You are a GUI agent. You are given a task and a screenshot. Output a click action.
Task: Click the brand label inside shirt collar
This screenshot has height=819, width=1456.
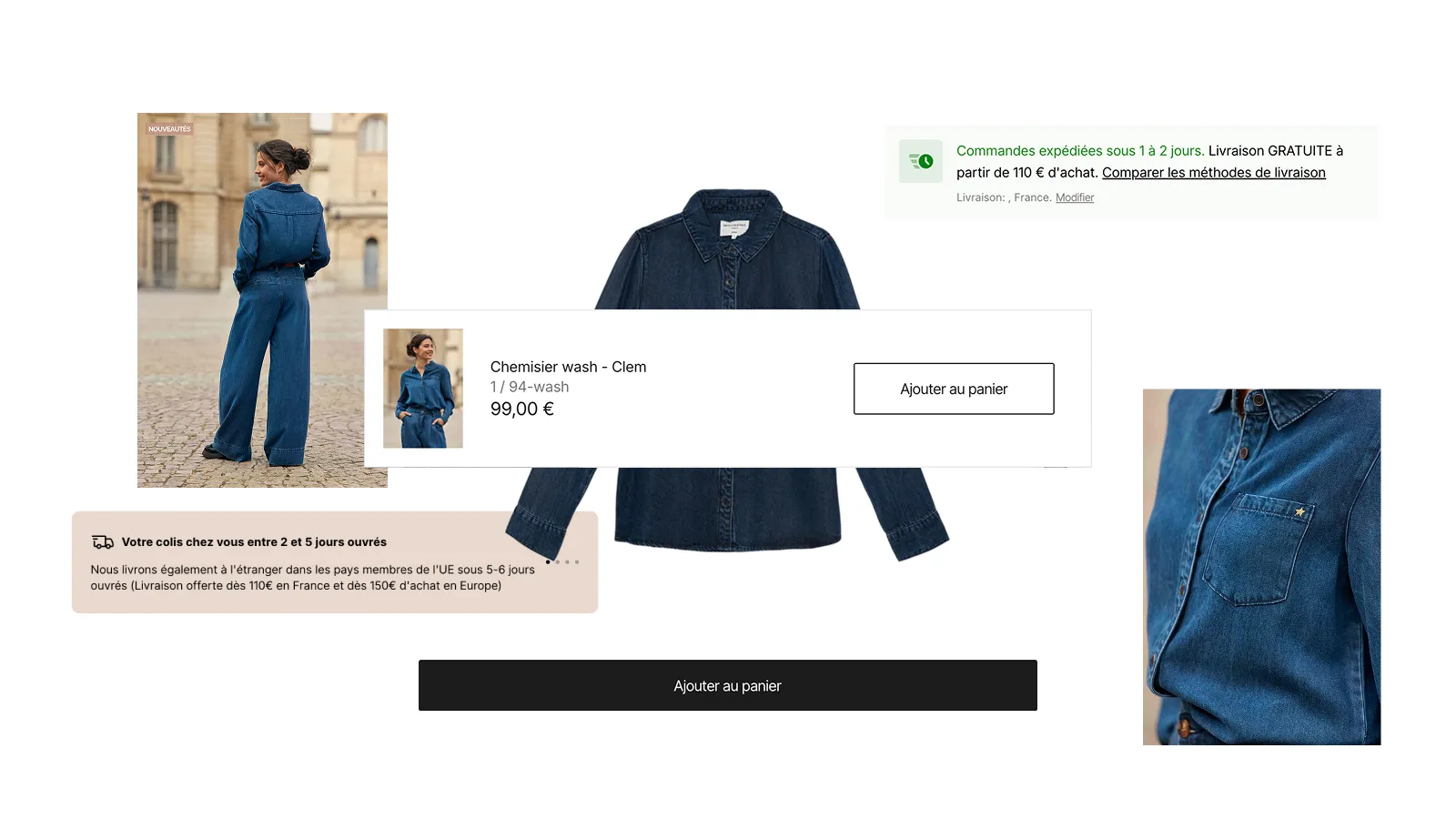(x=734, y=227)
